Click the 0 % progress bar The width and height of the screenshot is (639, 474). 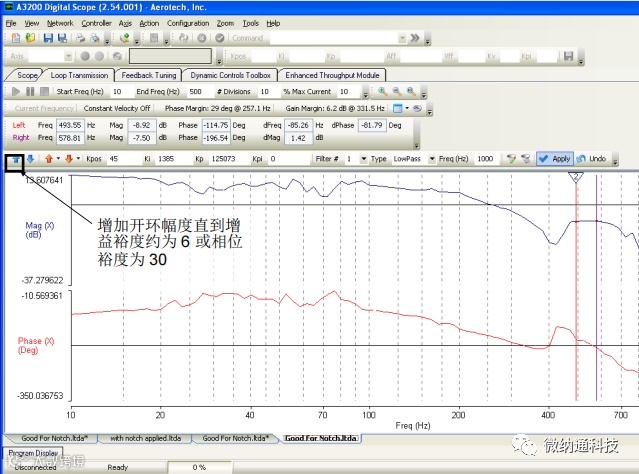(x=199, y=467)
